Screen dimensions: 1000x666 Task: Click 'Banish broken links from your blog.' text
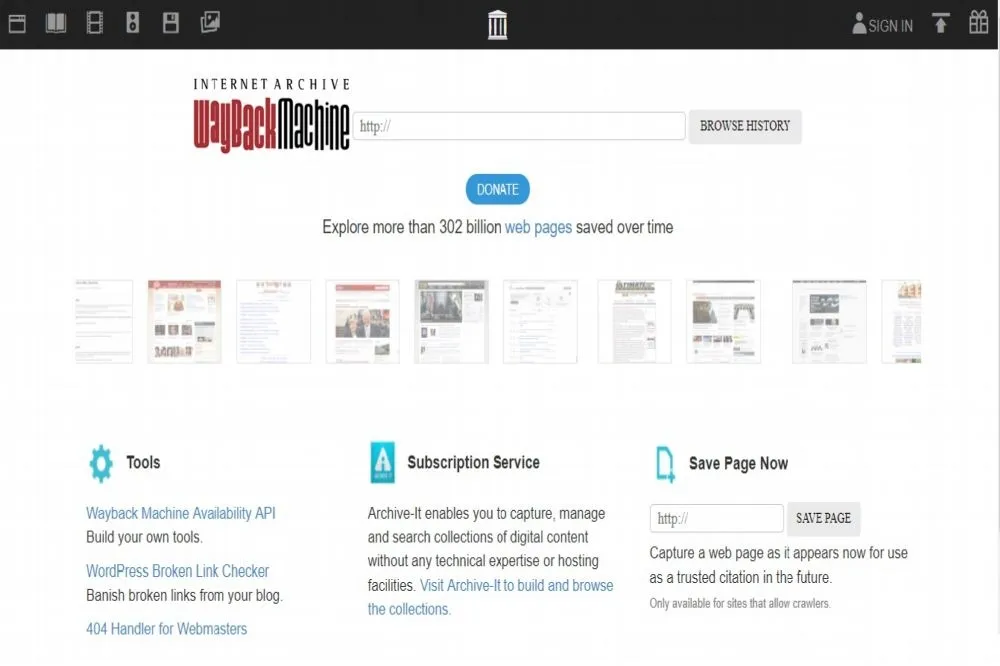(184, 595)
